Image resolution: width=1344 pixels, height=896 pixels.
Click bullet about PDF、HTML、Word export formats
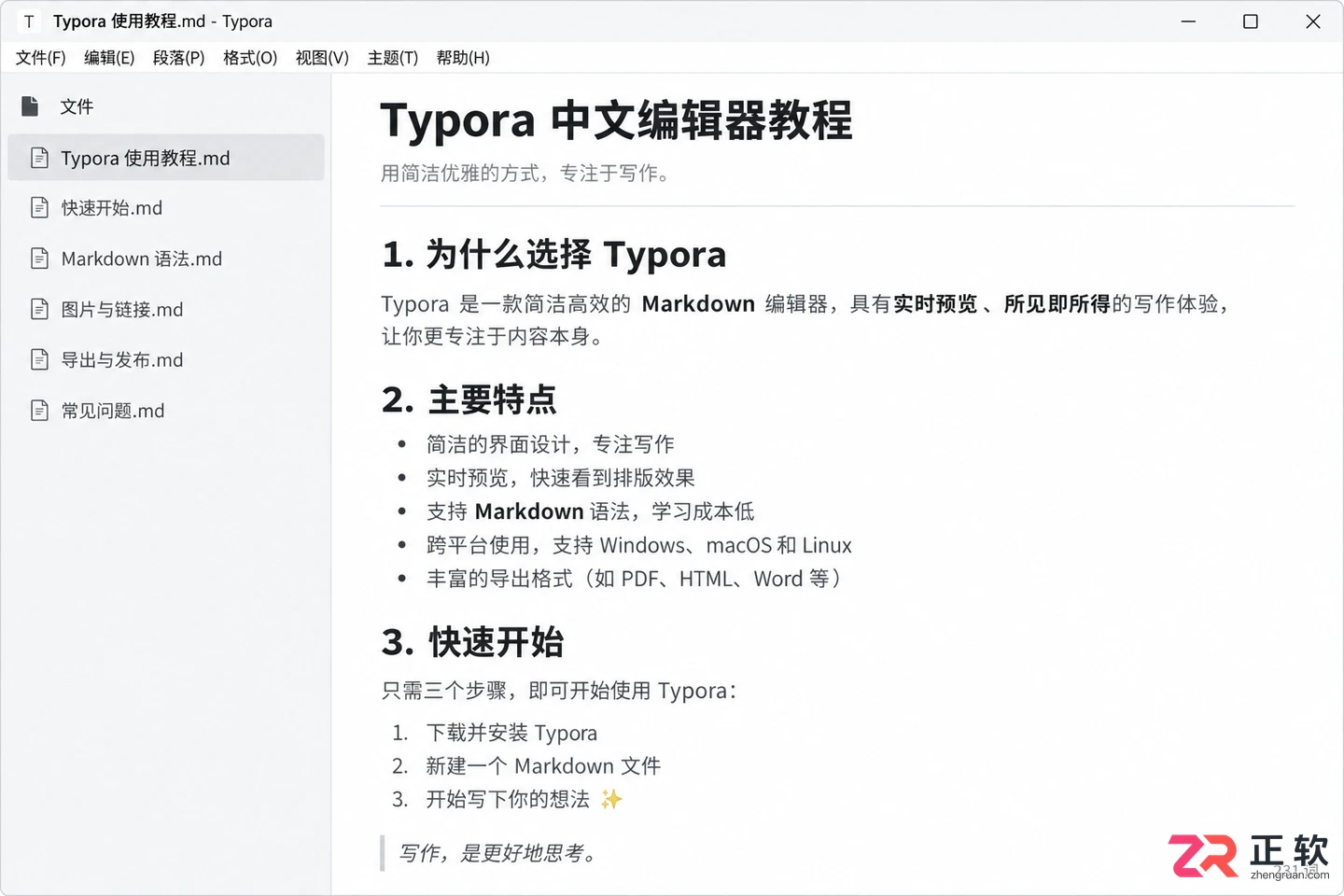pyautogui.click(x=634, y=579)
